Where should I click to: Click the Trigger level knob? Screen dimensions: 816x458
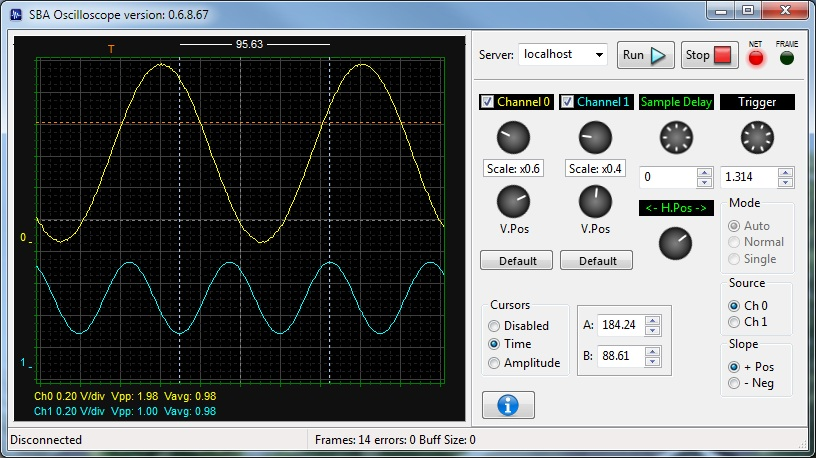757,137
